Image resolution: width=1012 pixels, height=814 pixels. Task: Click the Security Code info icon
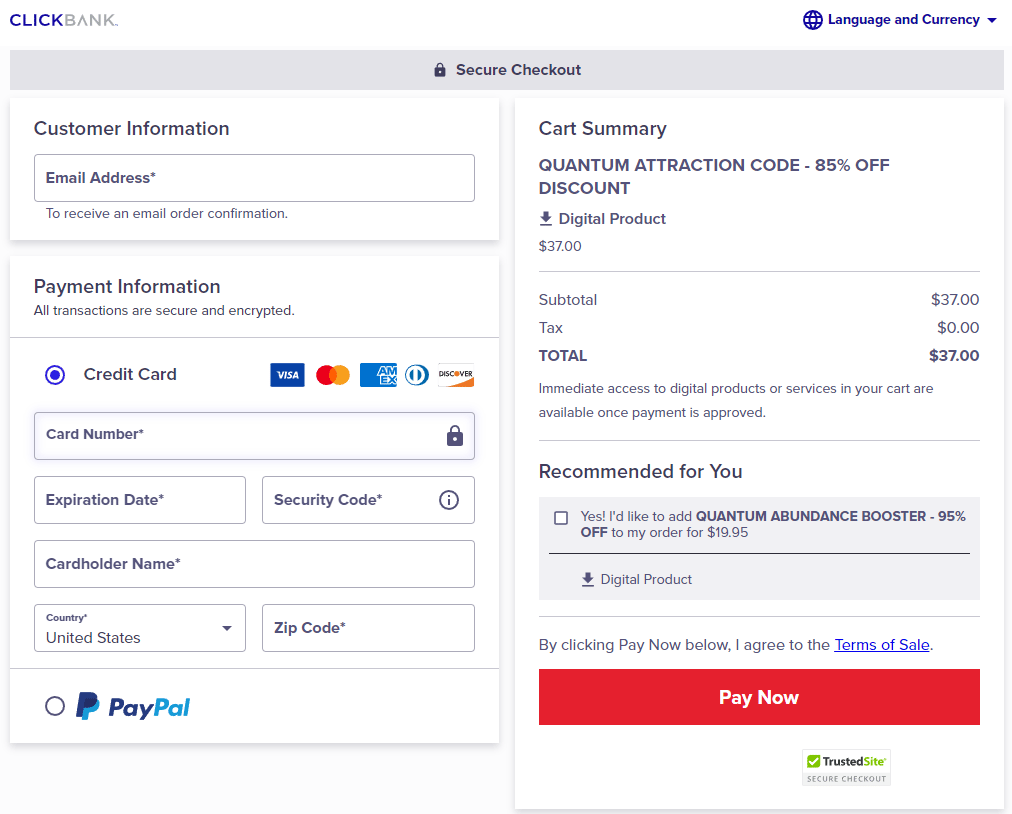click(x=449, y=500)
